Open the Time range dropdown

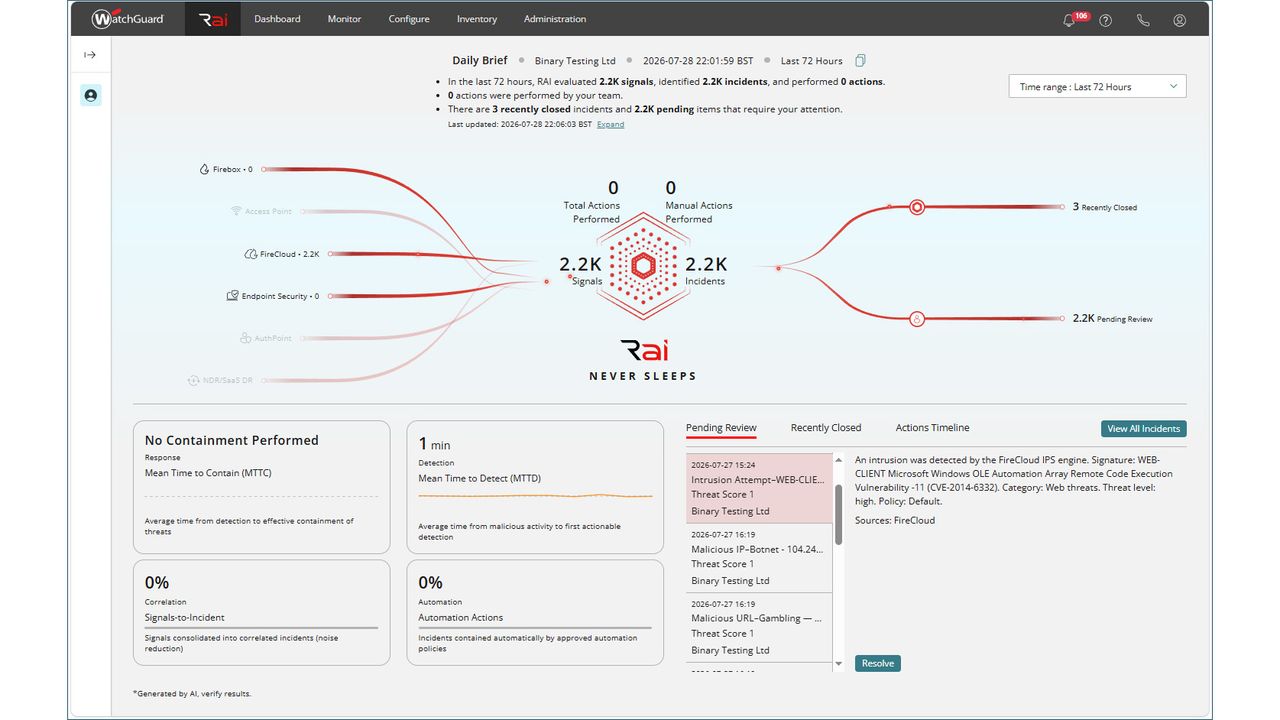tap(1098, 87)
